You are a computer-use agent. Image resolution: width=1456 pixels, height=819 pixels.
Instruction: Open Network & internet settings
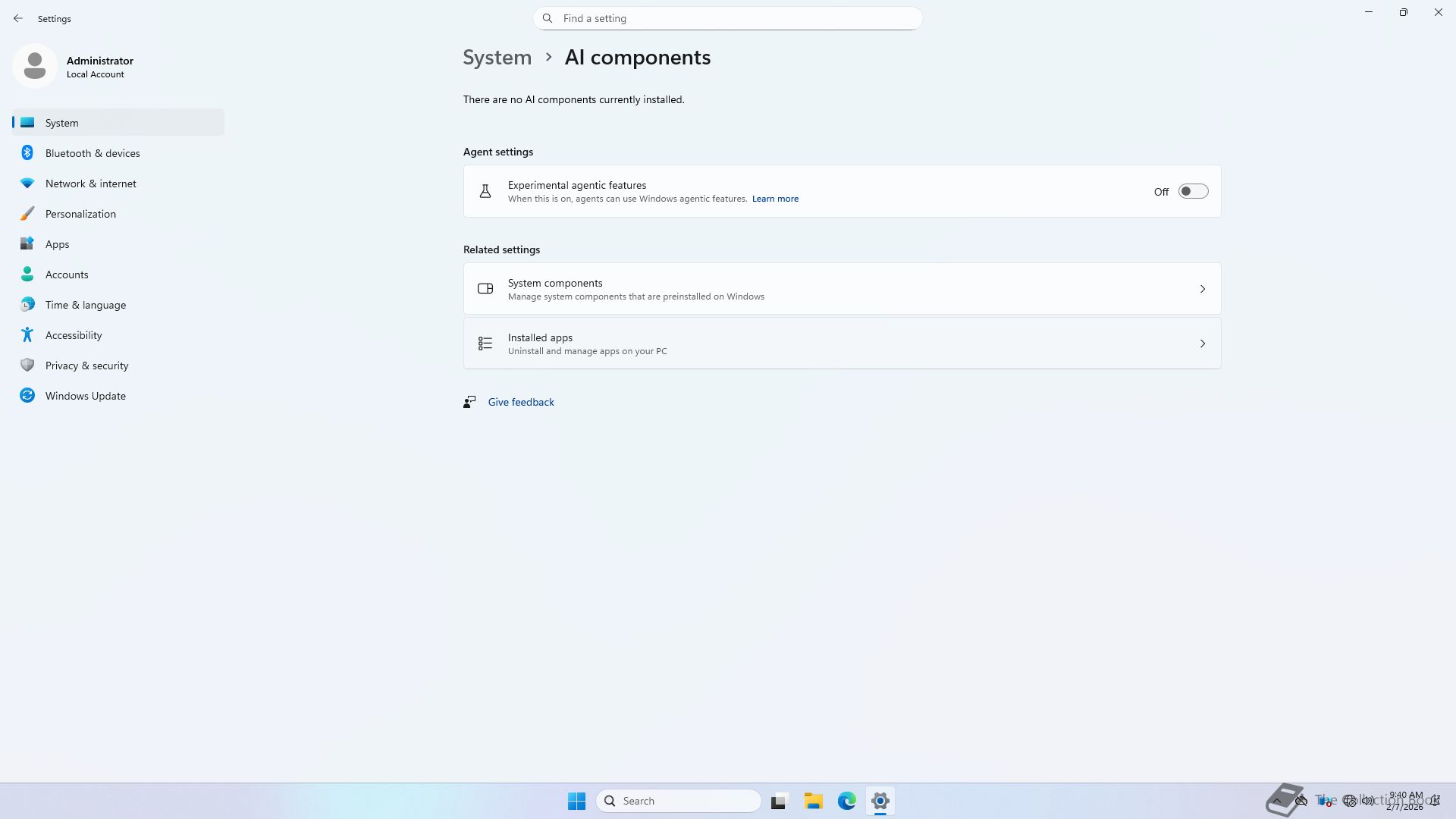[90, 184]
